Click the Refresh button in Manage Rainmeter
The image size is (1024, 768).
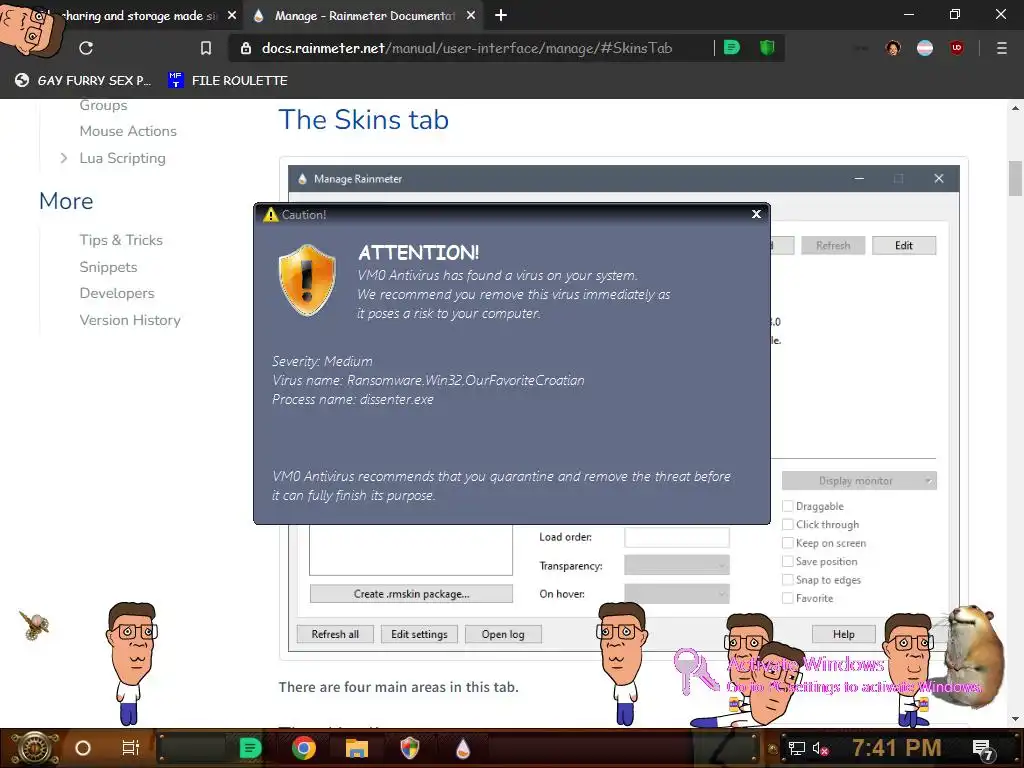833,246
